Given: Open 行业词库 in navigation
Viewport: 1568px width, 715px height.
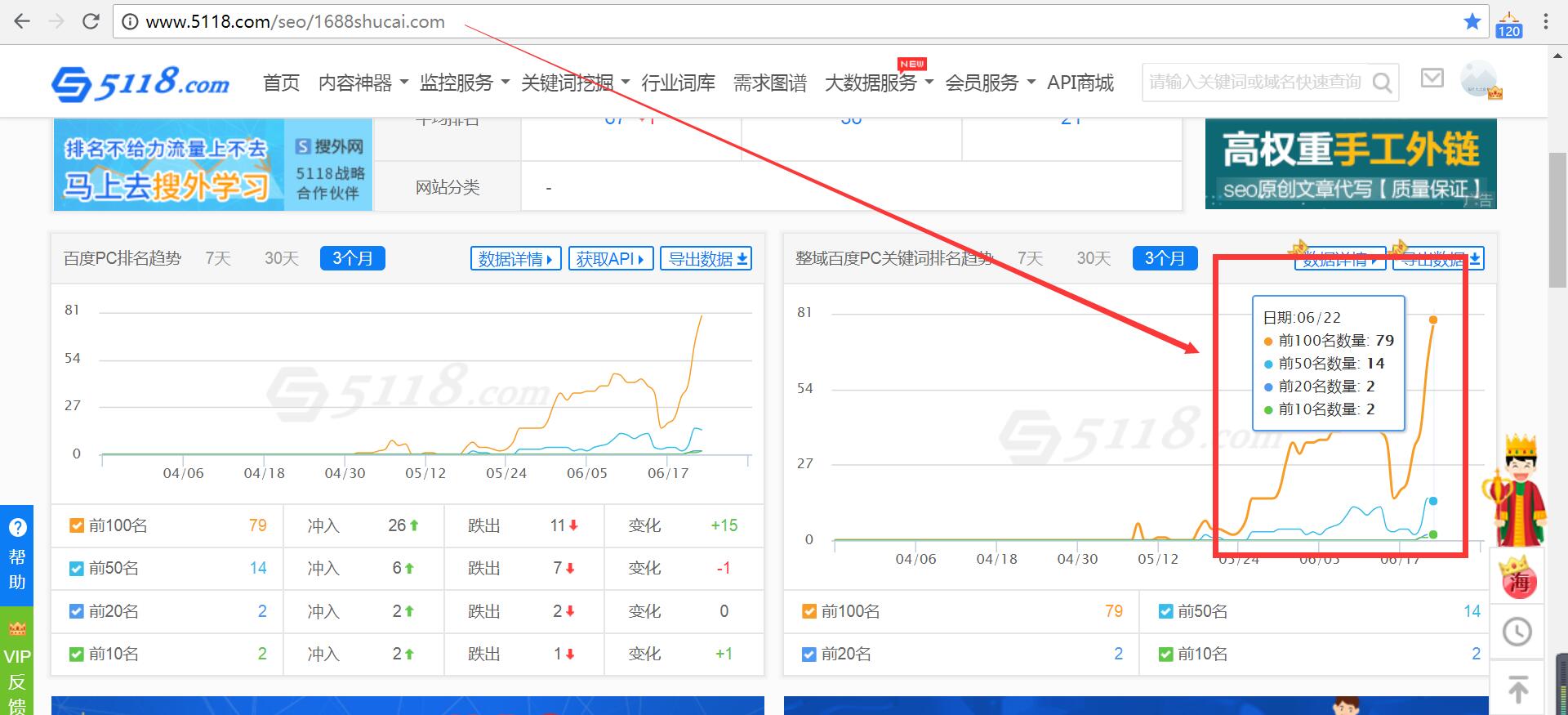Looking at the screenshot, I should [x=679, y=83].
